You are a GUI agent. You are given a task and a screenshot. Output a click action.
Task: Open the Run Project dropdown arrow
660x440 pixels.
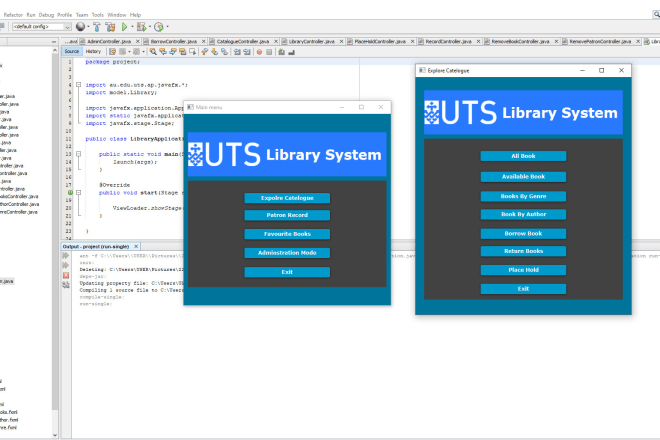click(x=132, y=27)
